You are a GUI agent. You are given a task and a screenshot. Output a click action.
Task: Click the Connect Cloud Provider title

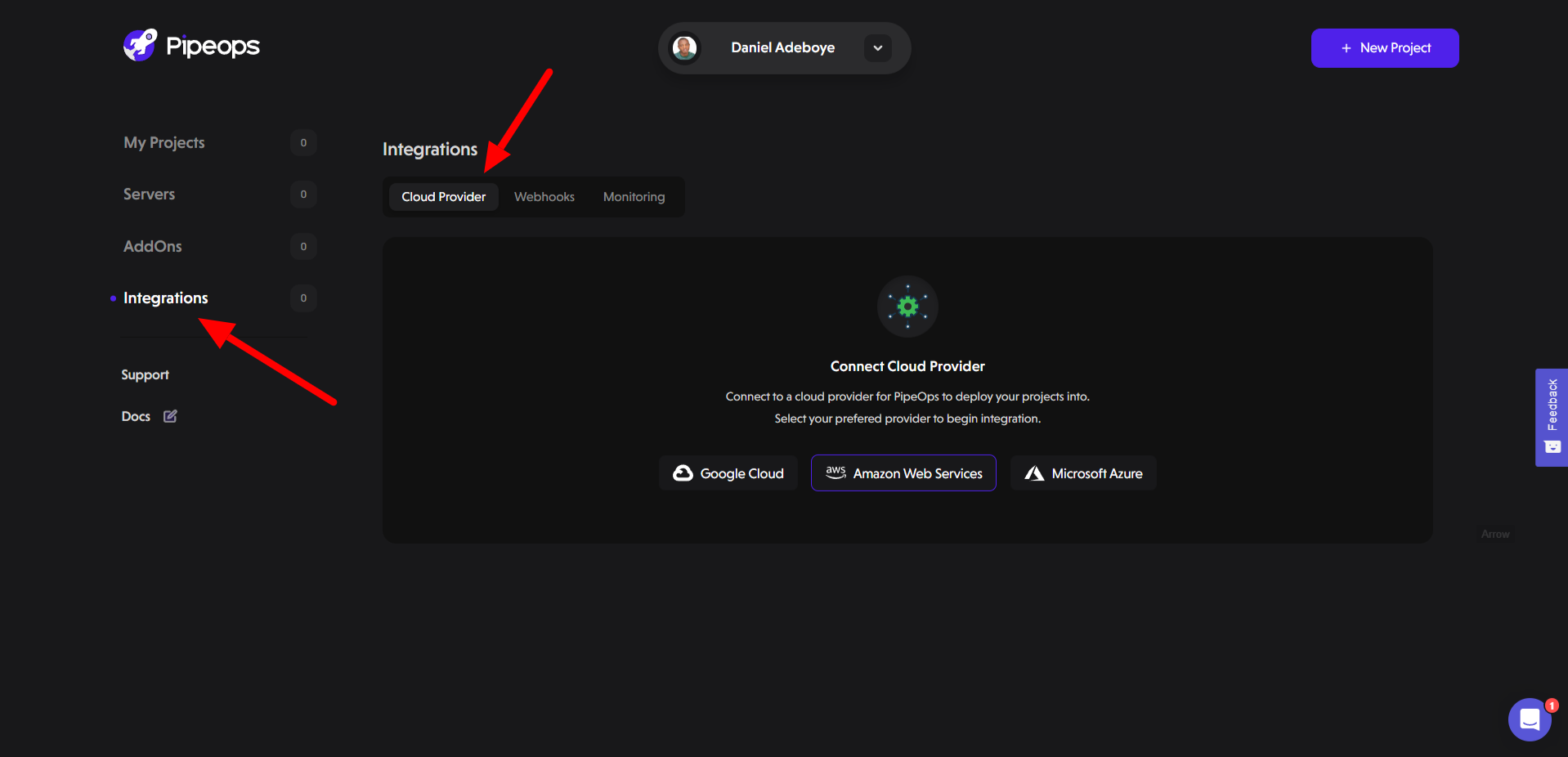pos(907,366)
